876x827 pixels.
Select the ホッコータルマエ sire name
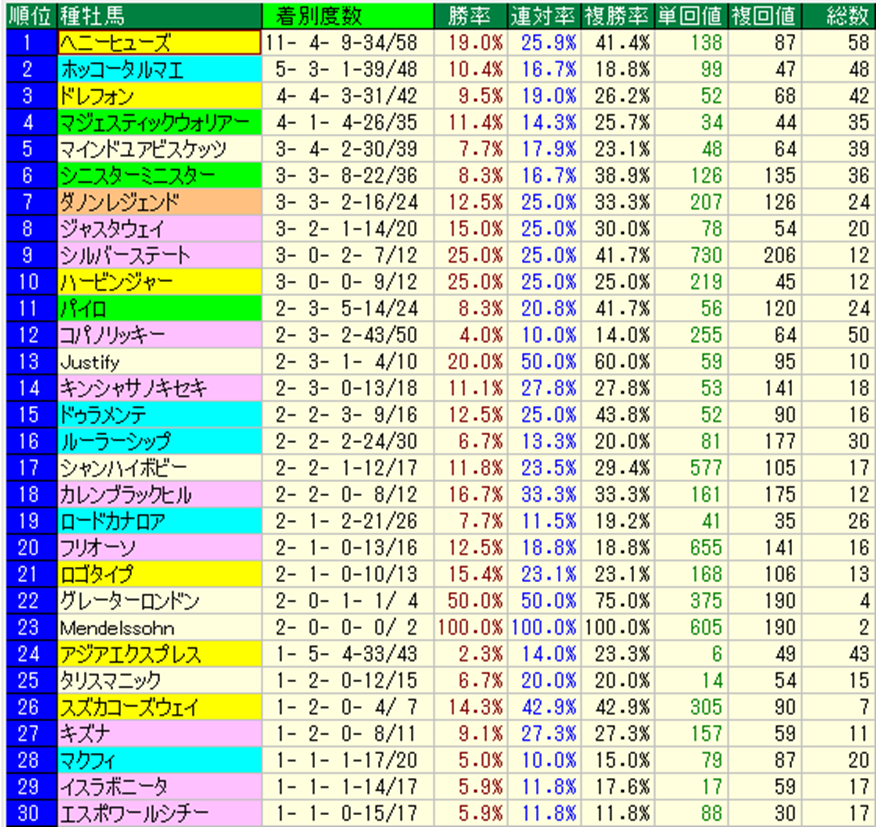click(x=160, y=69)
